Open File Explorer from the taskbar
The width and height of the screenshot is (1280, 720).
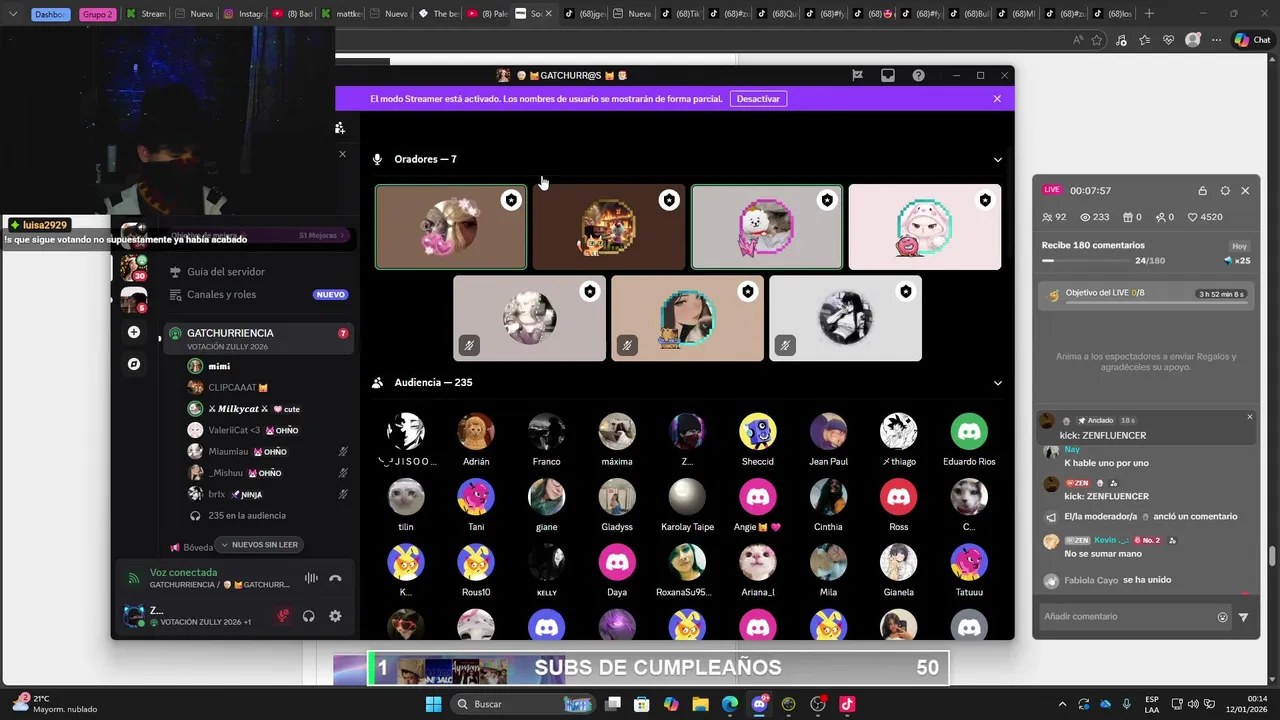click(x=700, y=704)
